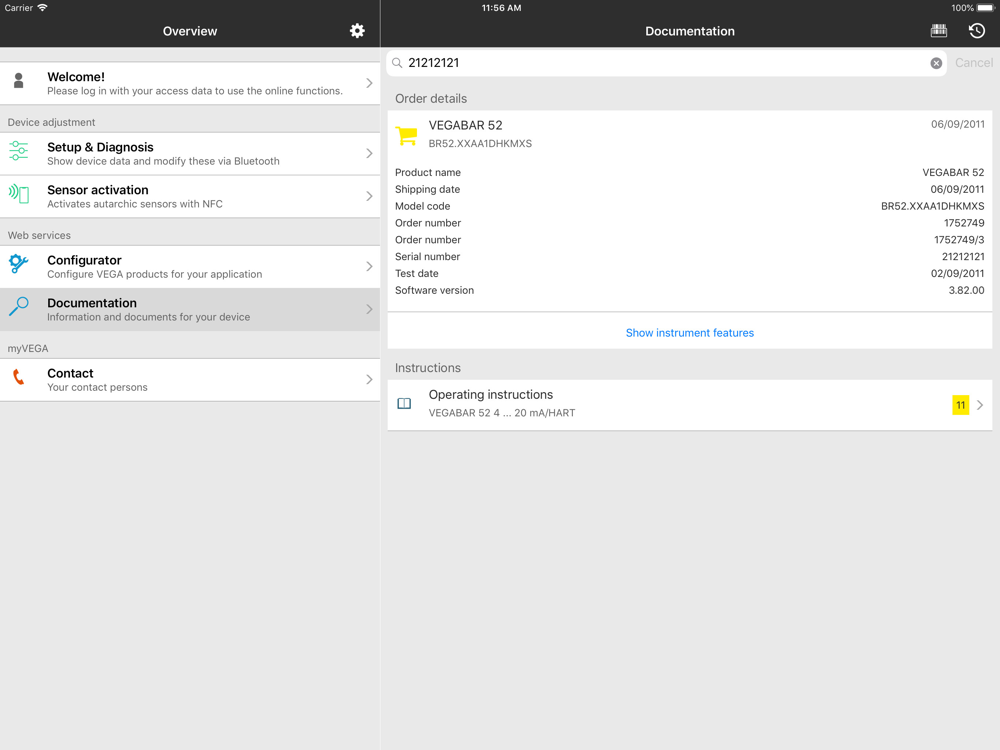The height and width of the screenshot is (750, 1000).
Task: Select the VEGABAR 52 order header
Action: coord(689,134)
